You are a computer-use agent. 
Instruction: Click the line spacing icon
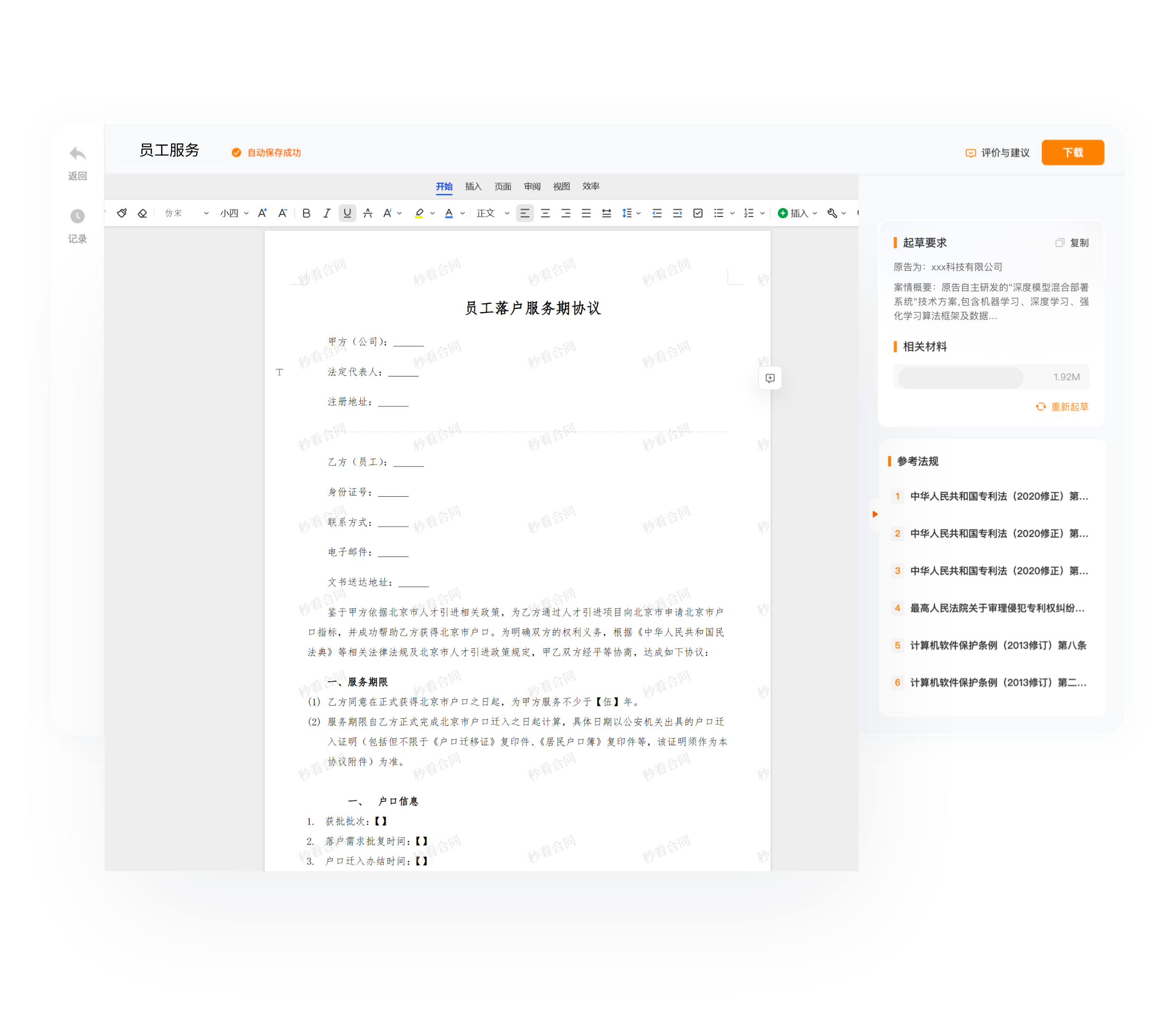pos(627,213)
